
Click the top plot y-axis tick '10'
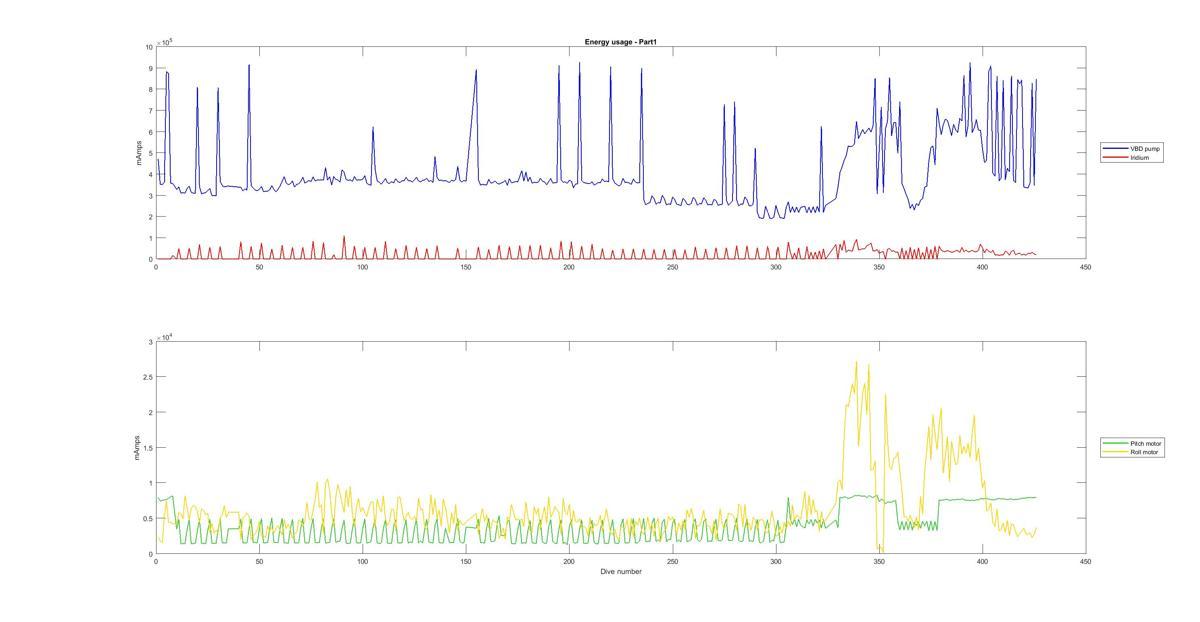149,47
